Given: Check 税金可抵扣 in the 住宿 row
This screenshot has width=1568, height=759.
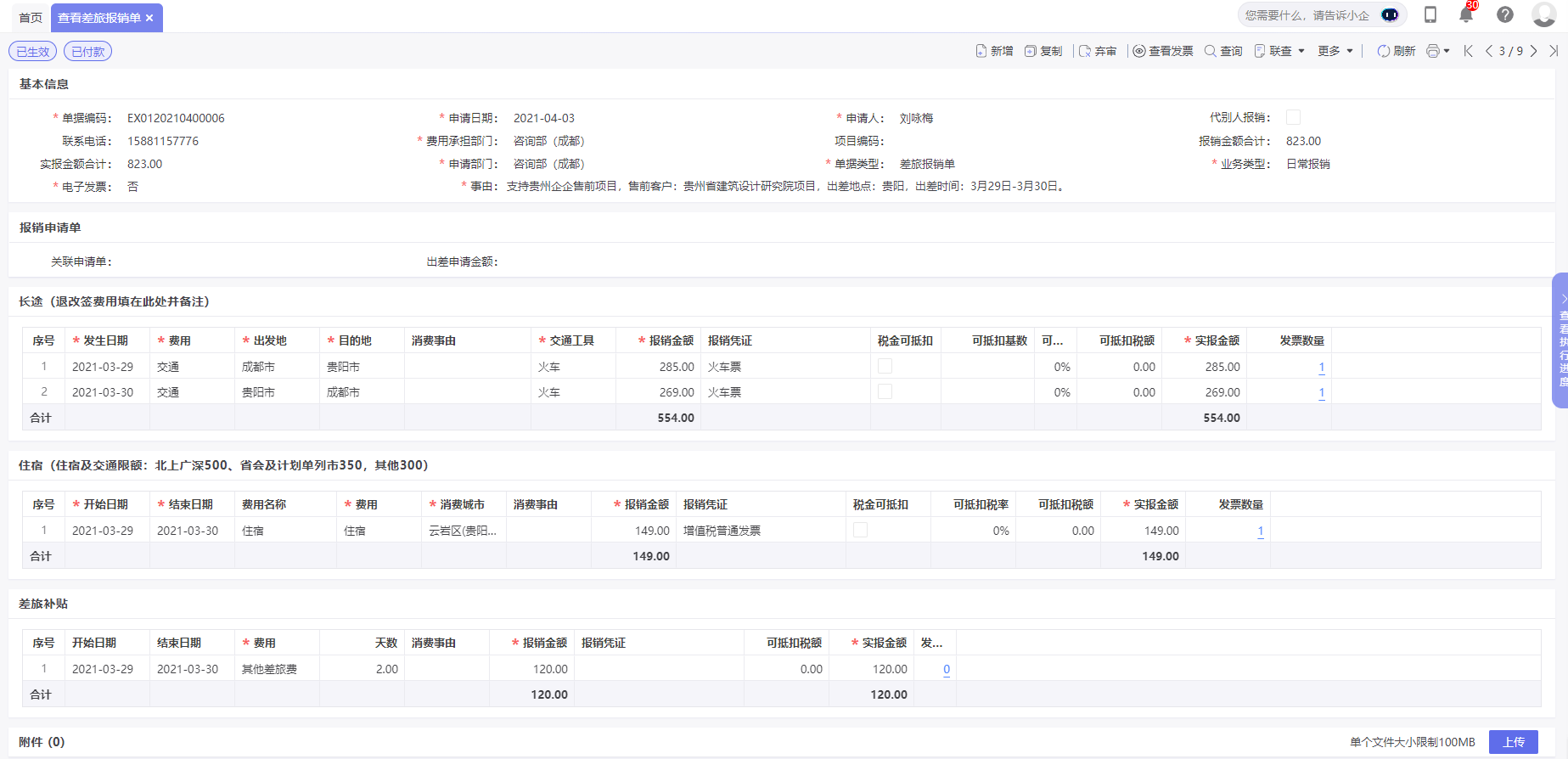Looking at the screenshot, I should click(x=860, y=530).
